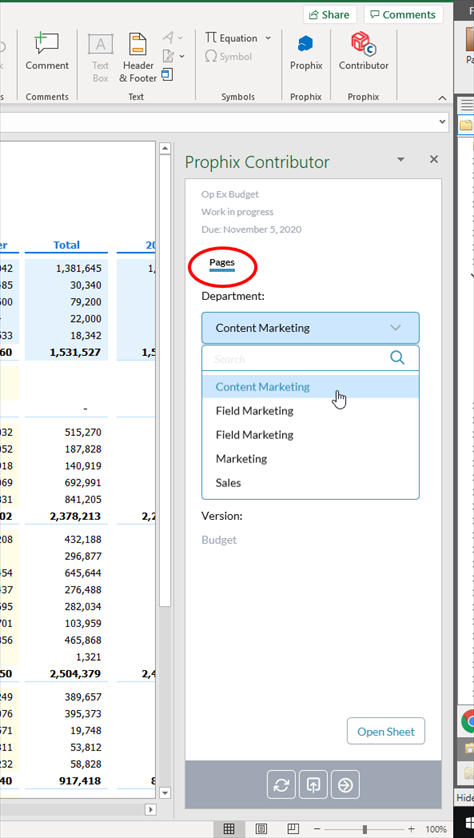Click the Open Sheet button
The width and height of the screenshot is (474, 838).
point(386,731)
